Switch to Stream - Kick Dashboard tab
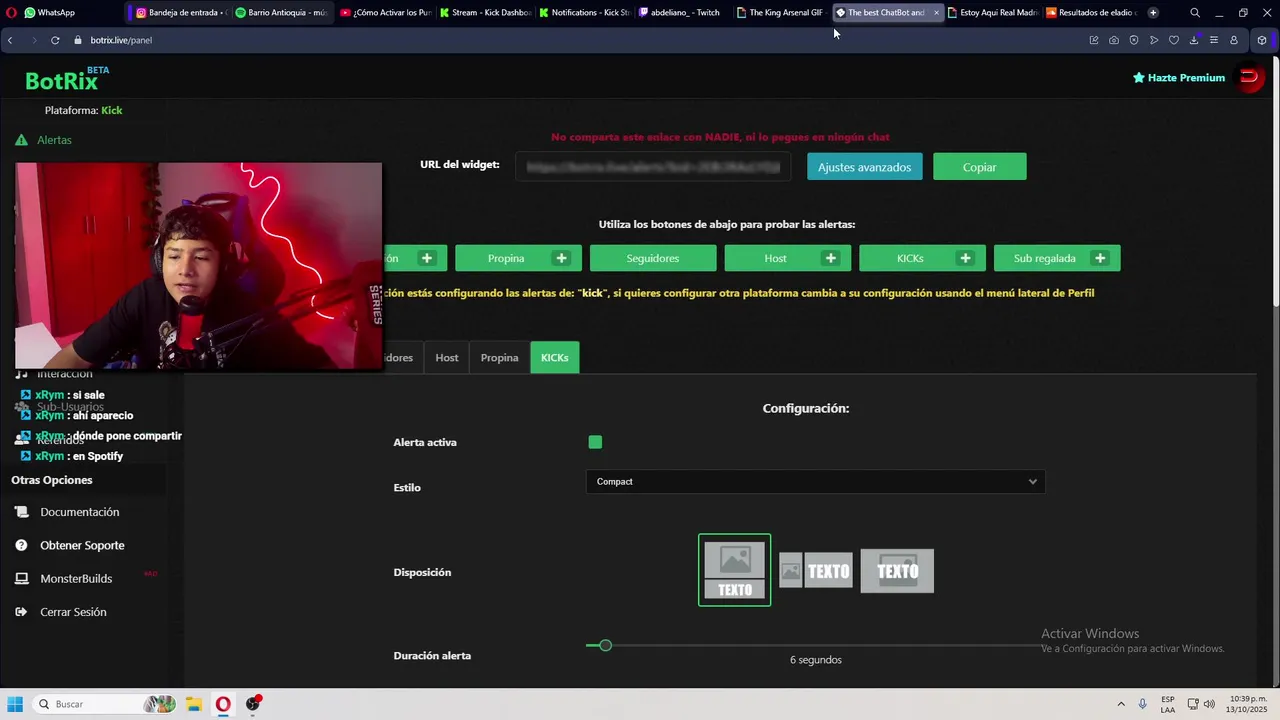 tap(485, 13)
